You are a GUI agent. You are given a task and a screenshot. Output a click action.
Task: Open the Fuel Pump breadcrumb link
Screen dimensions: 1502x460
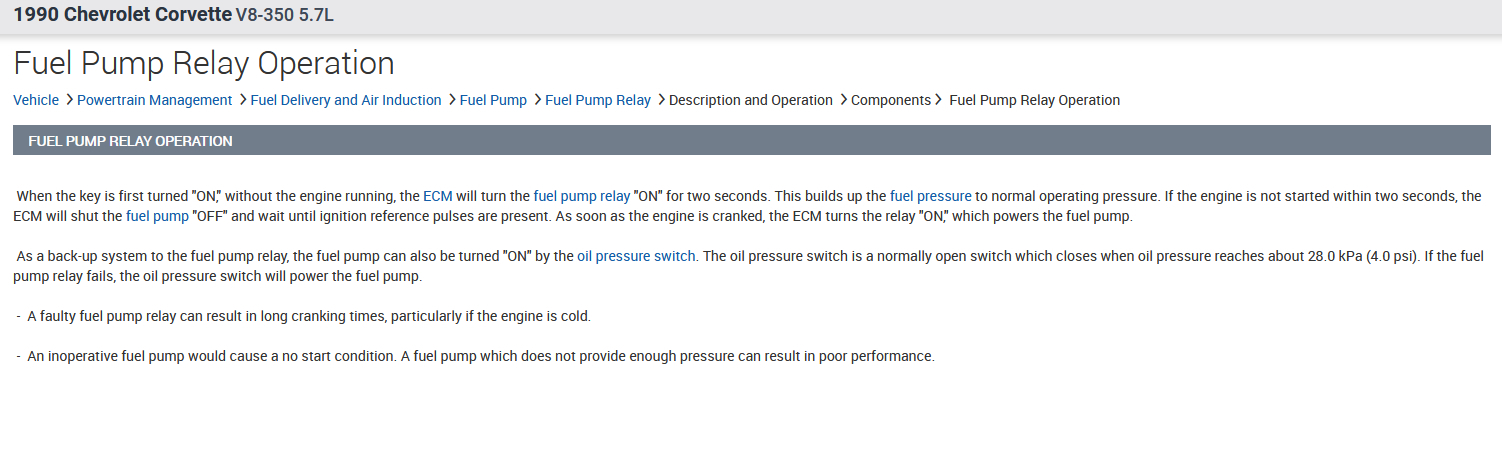click(493, 100)
